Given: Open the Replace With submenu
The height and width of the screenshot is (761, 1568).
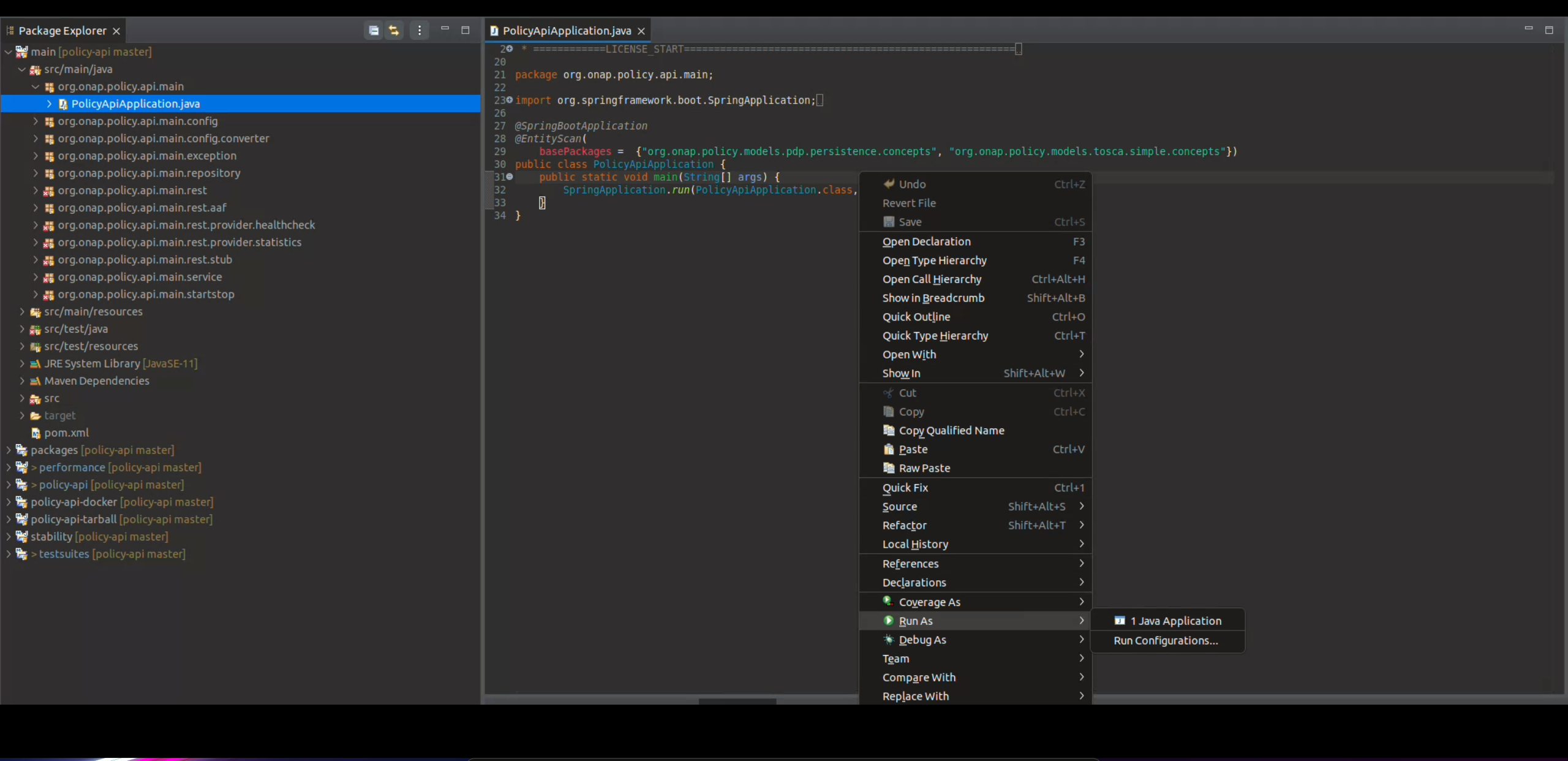Looking at the screenshot, I should tap(975, 696).
